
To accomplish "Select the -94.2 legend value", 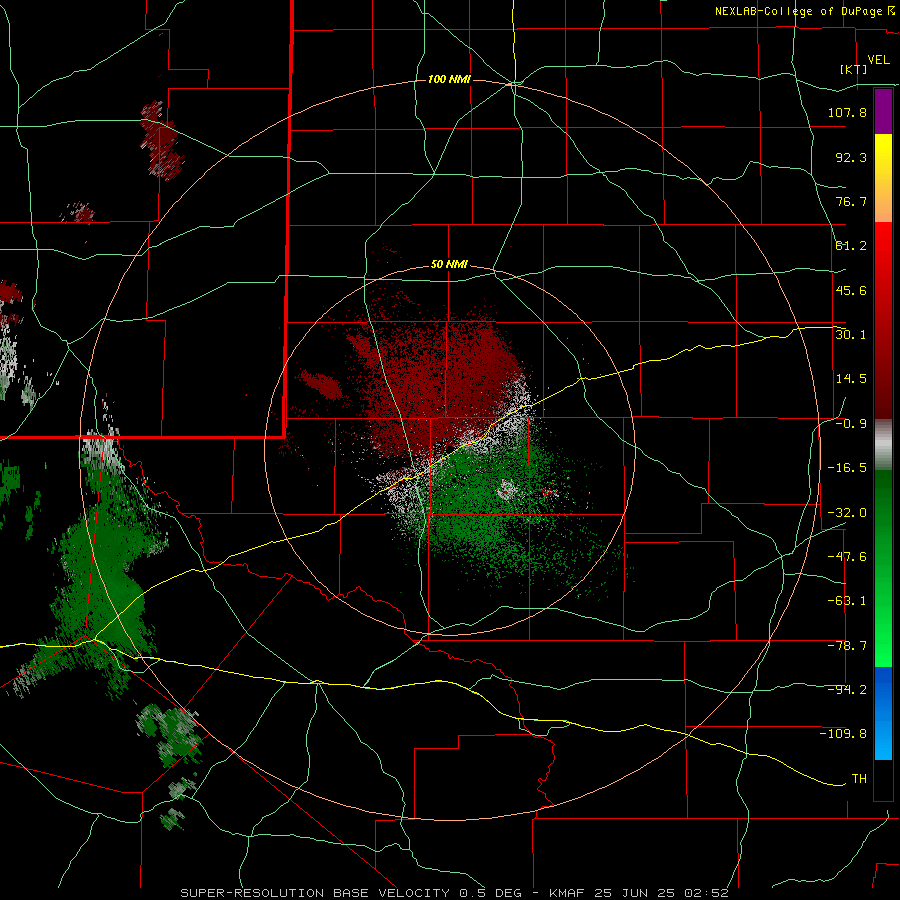I will pyautogui.click(x=847, y=690).
